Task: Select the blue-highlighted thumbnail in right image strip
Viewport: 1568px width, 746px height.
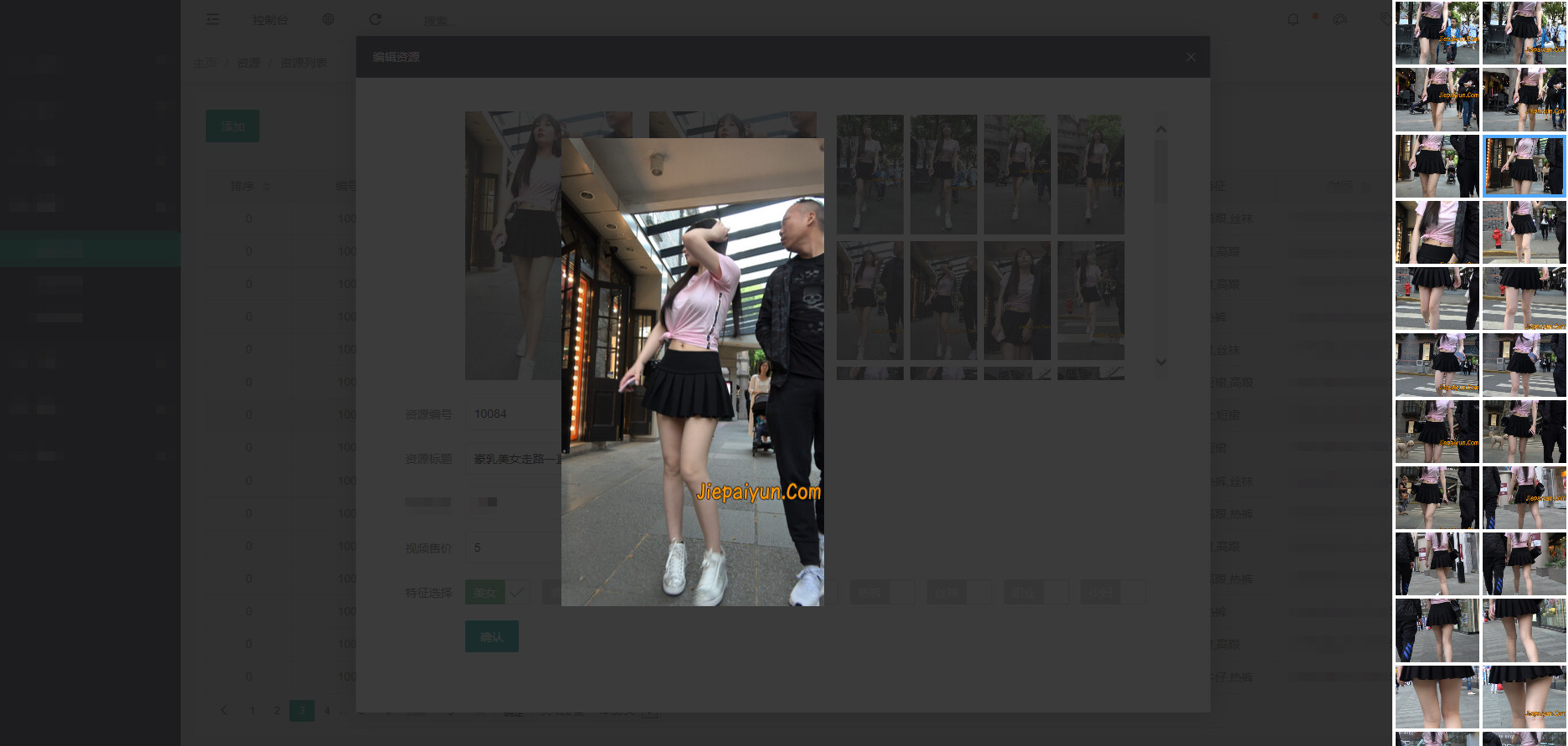Action: (1524, 166)
